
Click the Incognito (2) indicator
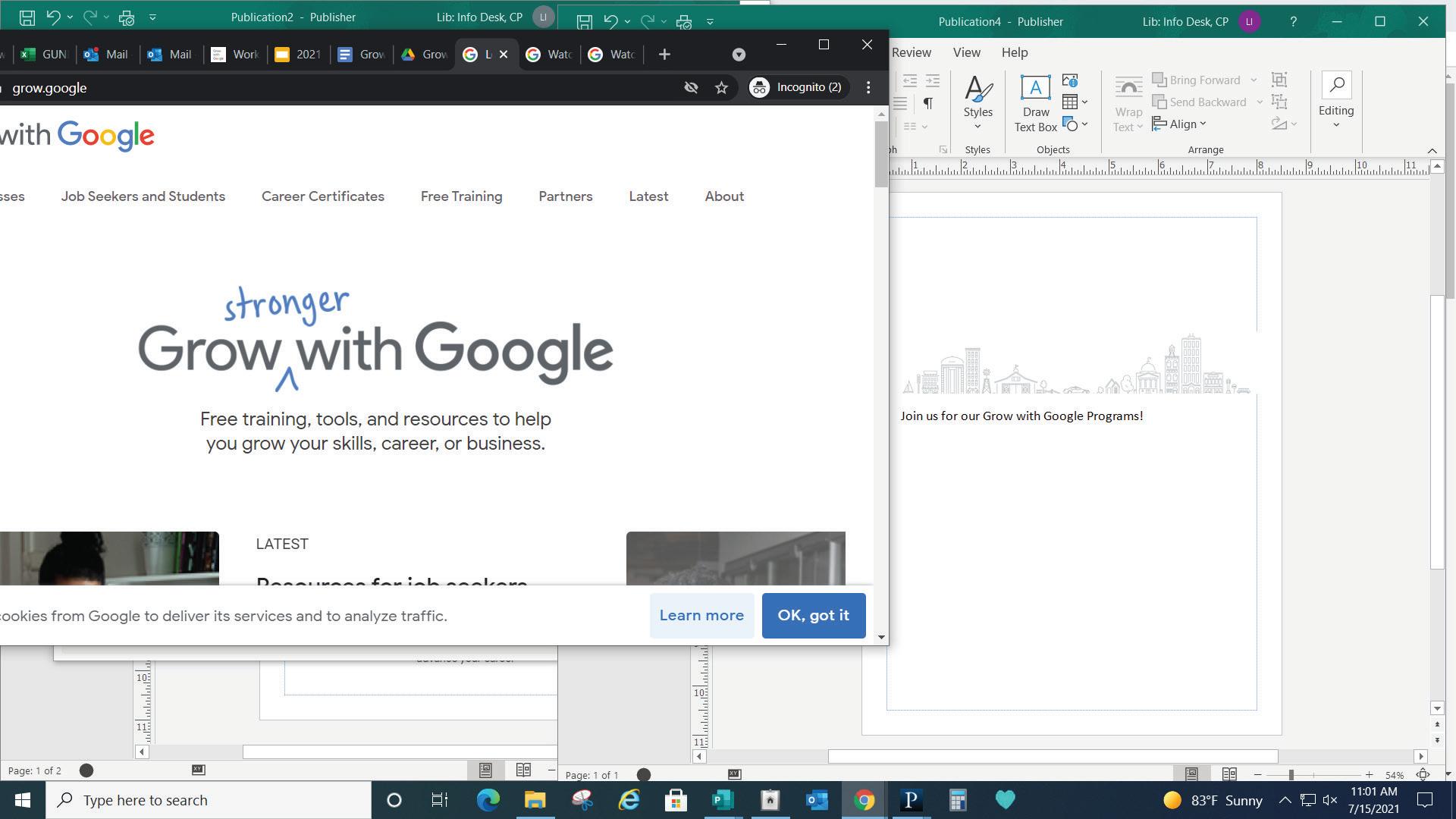(x=796, y=87)
